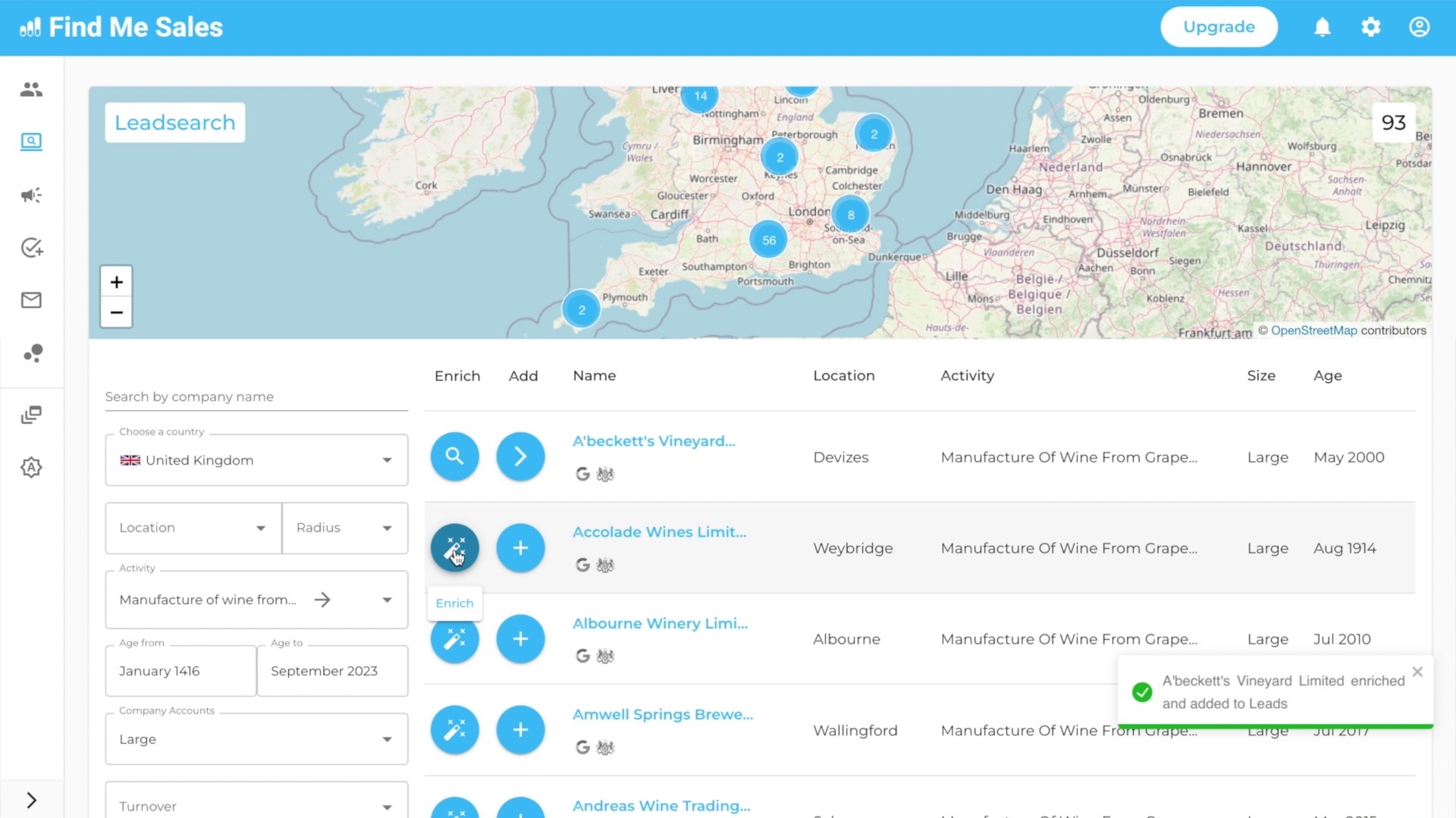The image size is (1456, 818).
Task: Close the enriched notification toast
Action: pos(1417,672)
